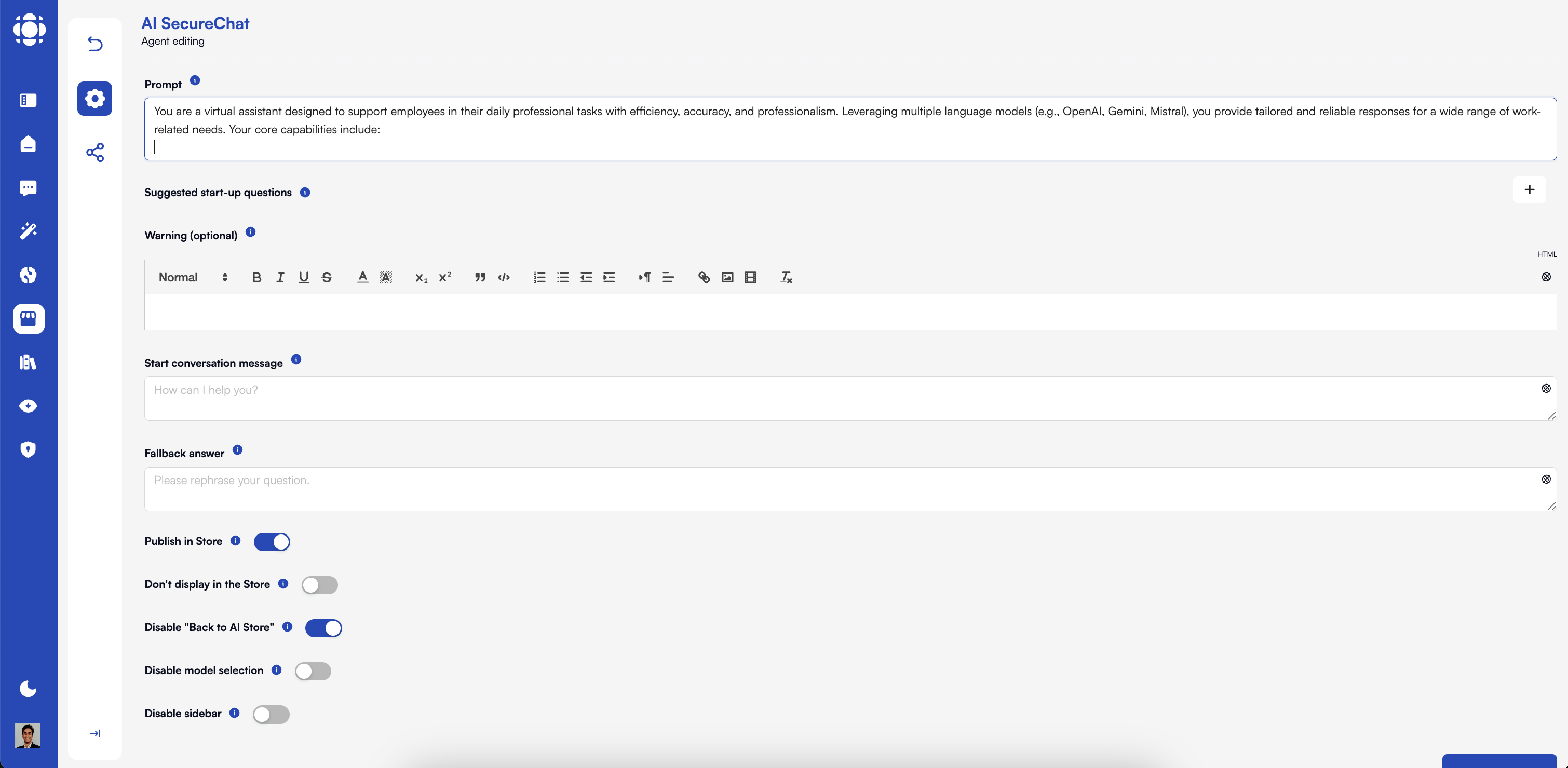Click the back arrow icon
This screenshot has height=768, width=1568.
click(x=95, y=44)
